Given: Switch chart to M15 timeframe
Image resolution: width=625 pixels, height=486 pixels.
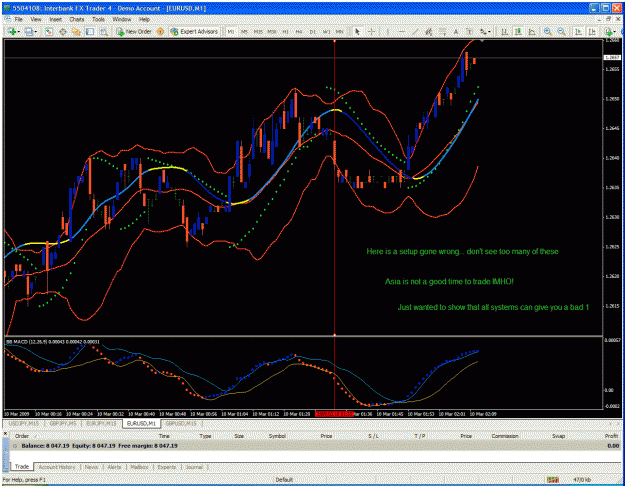Looking at the screenshot, I should 258,31.
